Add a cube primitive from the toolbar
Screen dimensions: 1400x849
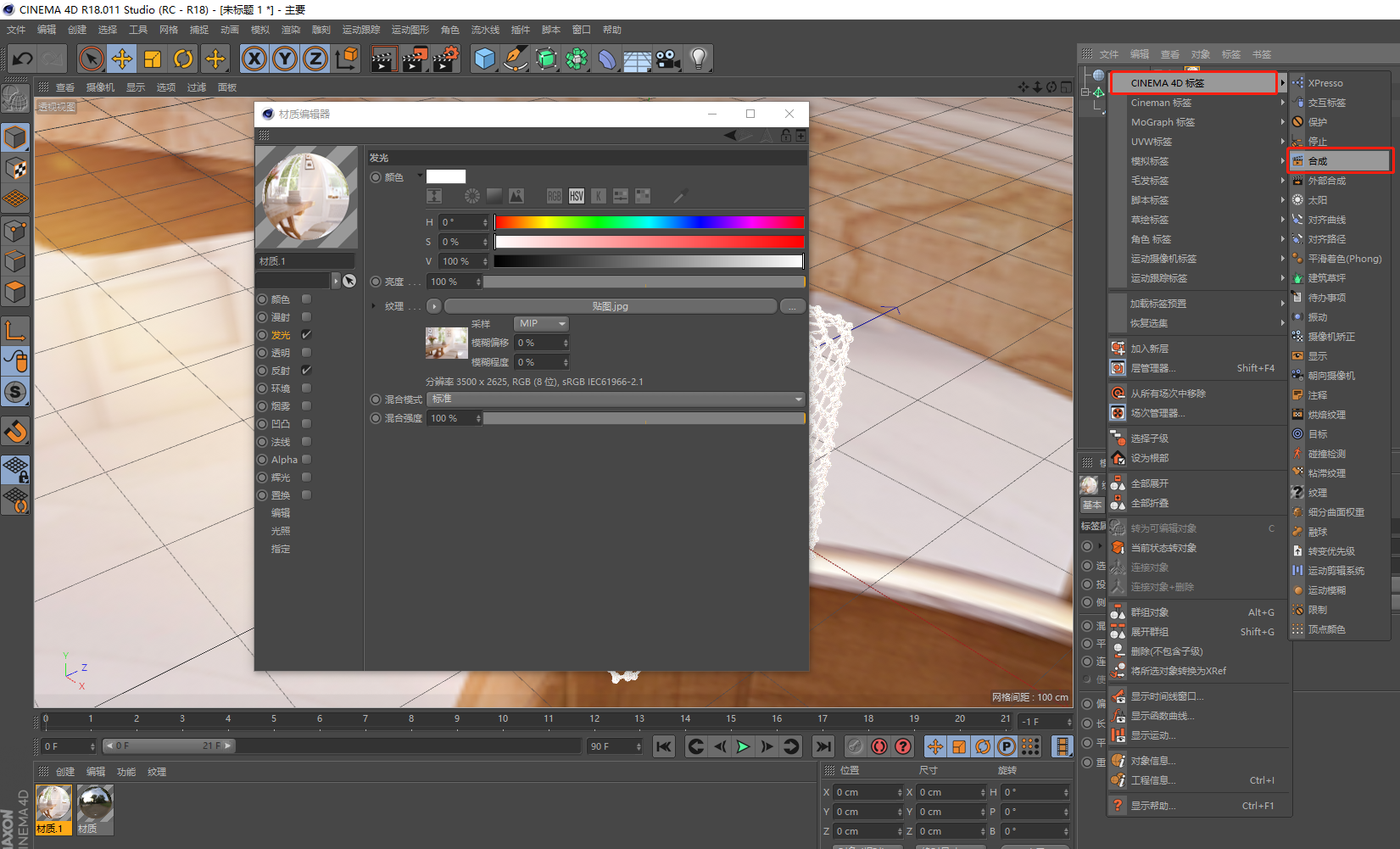(484, 59)
